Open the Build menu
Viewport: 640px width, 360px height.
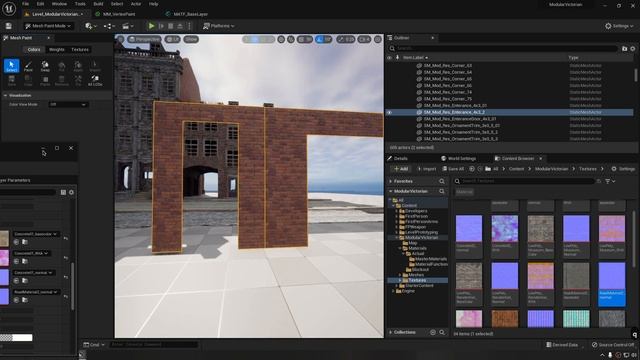tap(98, 4)
